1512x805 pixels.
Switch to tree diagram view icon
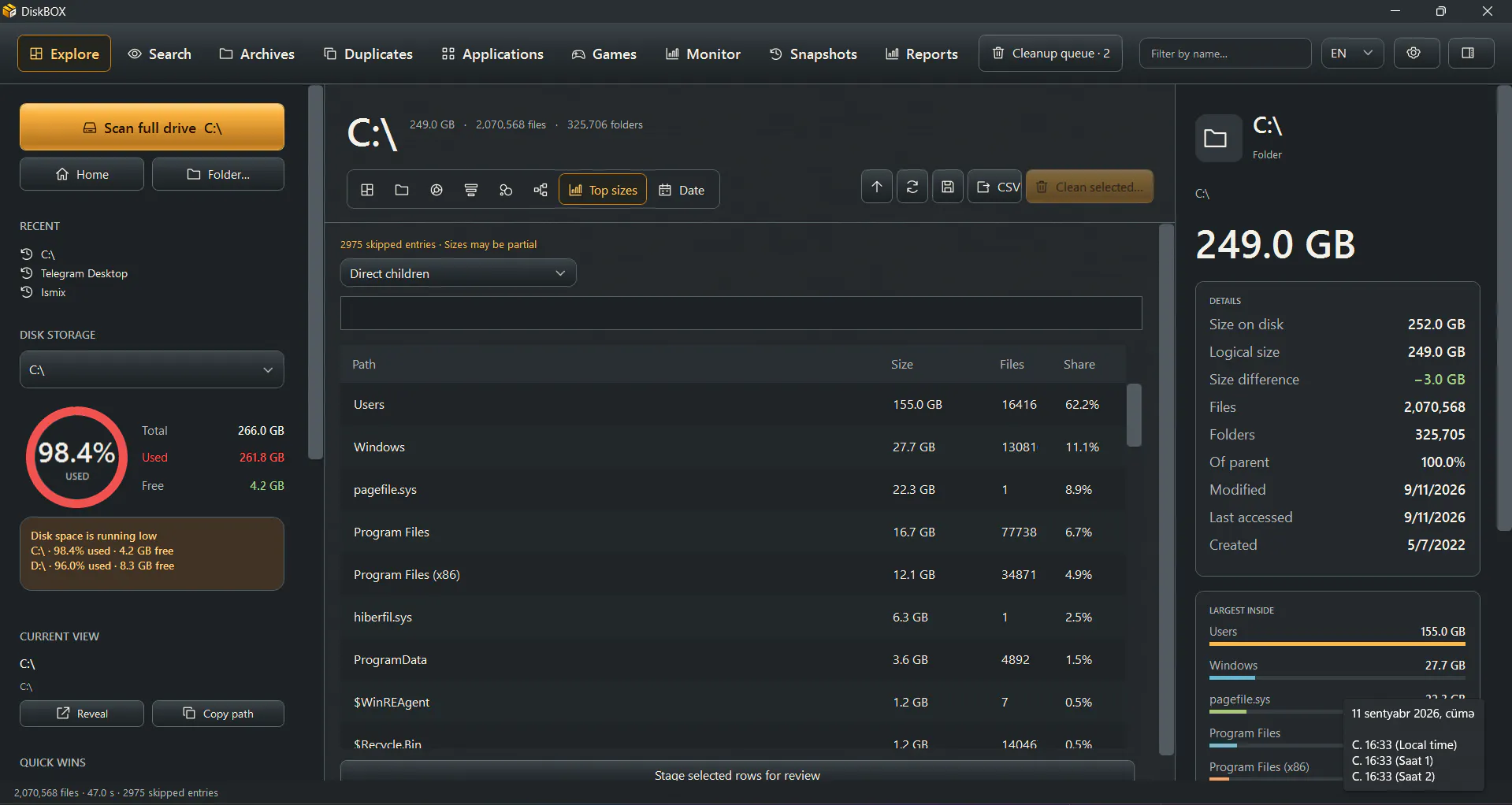pyautogui.click(x=541, y=190)
